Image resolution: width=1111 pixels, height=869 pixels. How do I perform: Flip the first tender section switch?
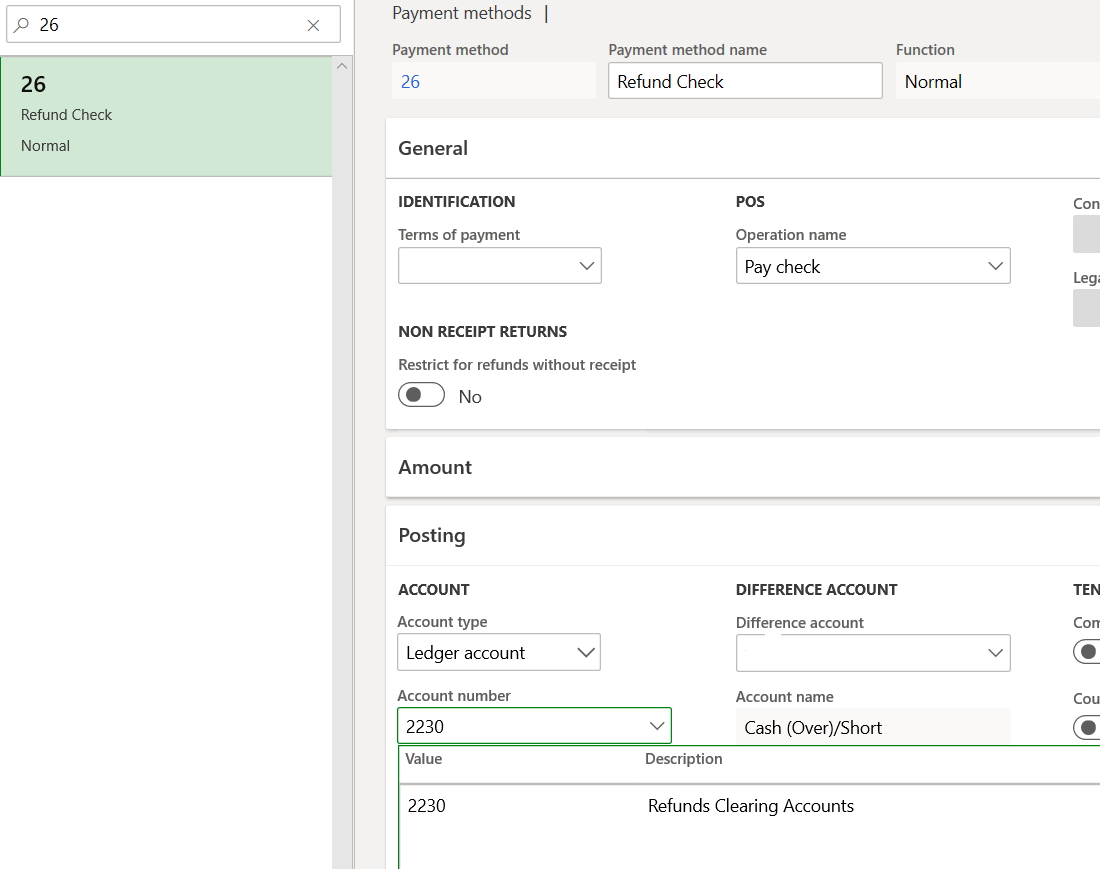coord(1087,651)
